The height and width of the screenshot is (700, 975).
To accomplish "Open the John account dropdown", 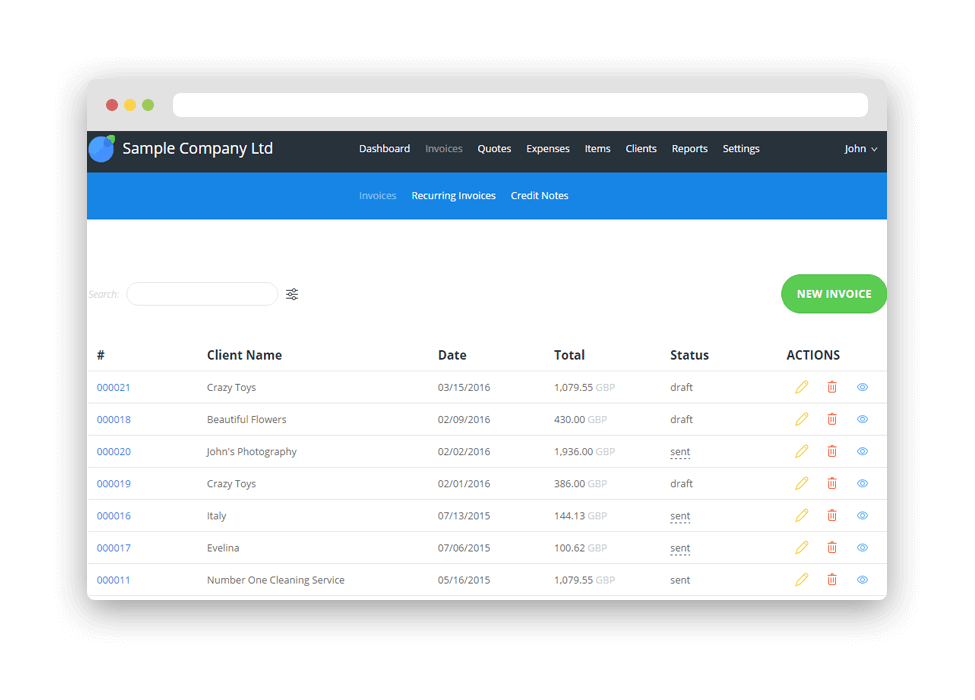I will 860,148.
